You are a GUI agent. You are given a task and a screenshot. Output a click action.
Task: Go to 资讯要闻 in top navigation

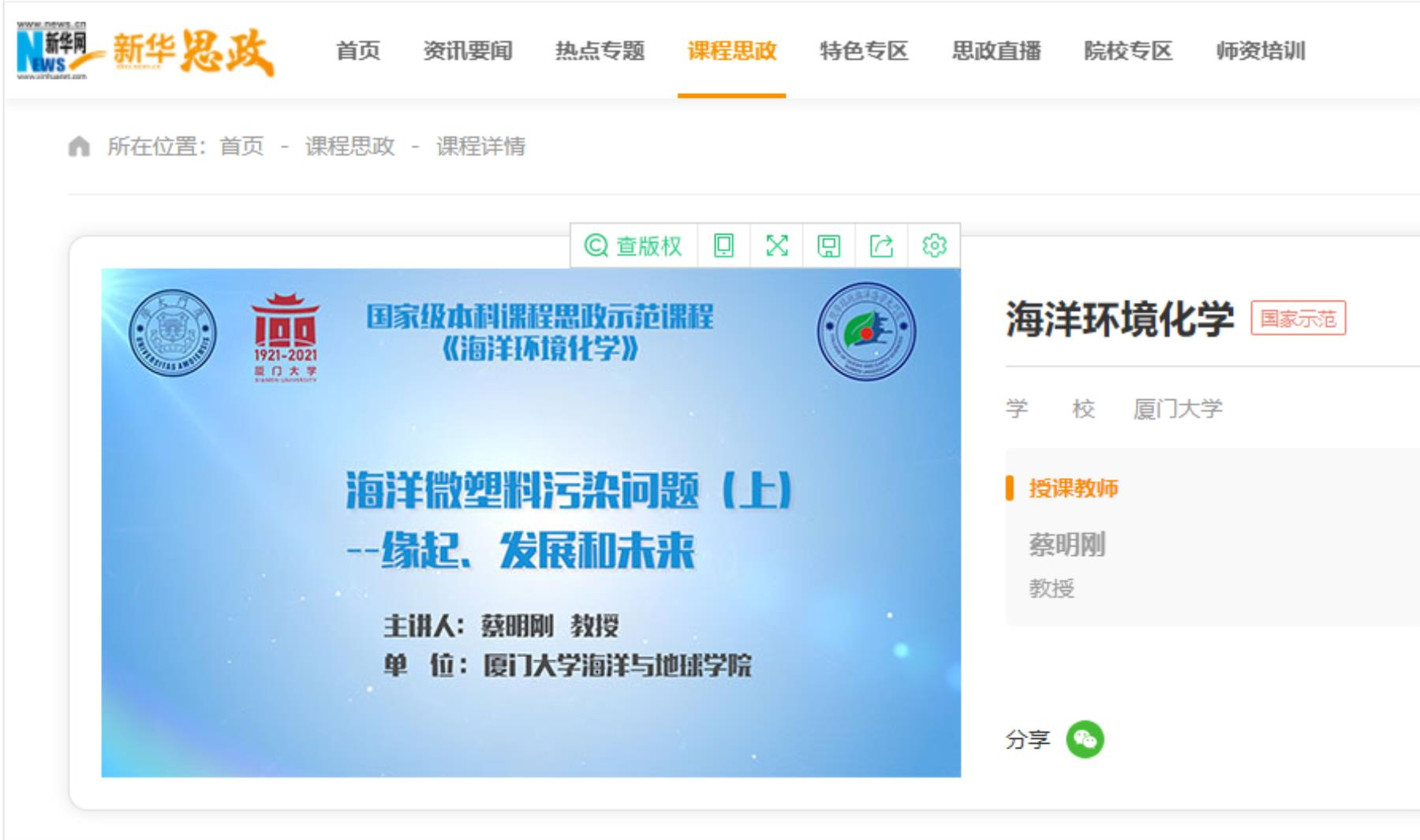click(468, 51)
